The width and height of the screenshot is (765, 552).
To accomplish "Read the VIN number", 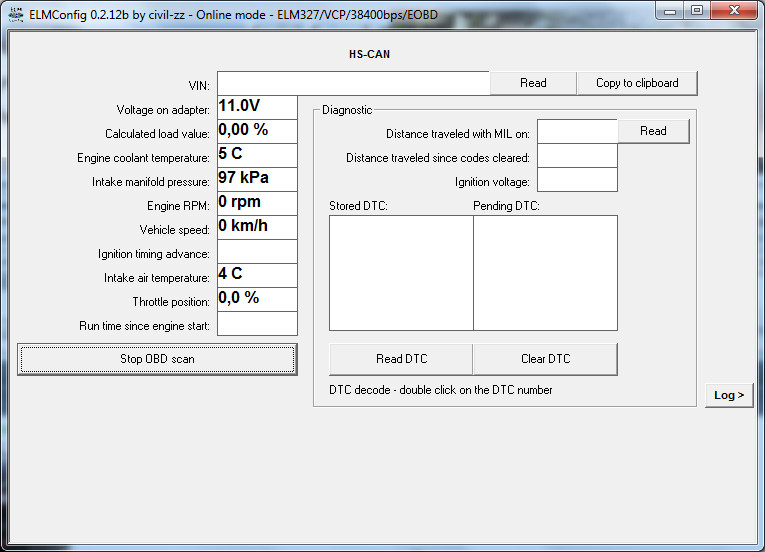I will 532,83.
